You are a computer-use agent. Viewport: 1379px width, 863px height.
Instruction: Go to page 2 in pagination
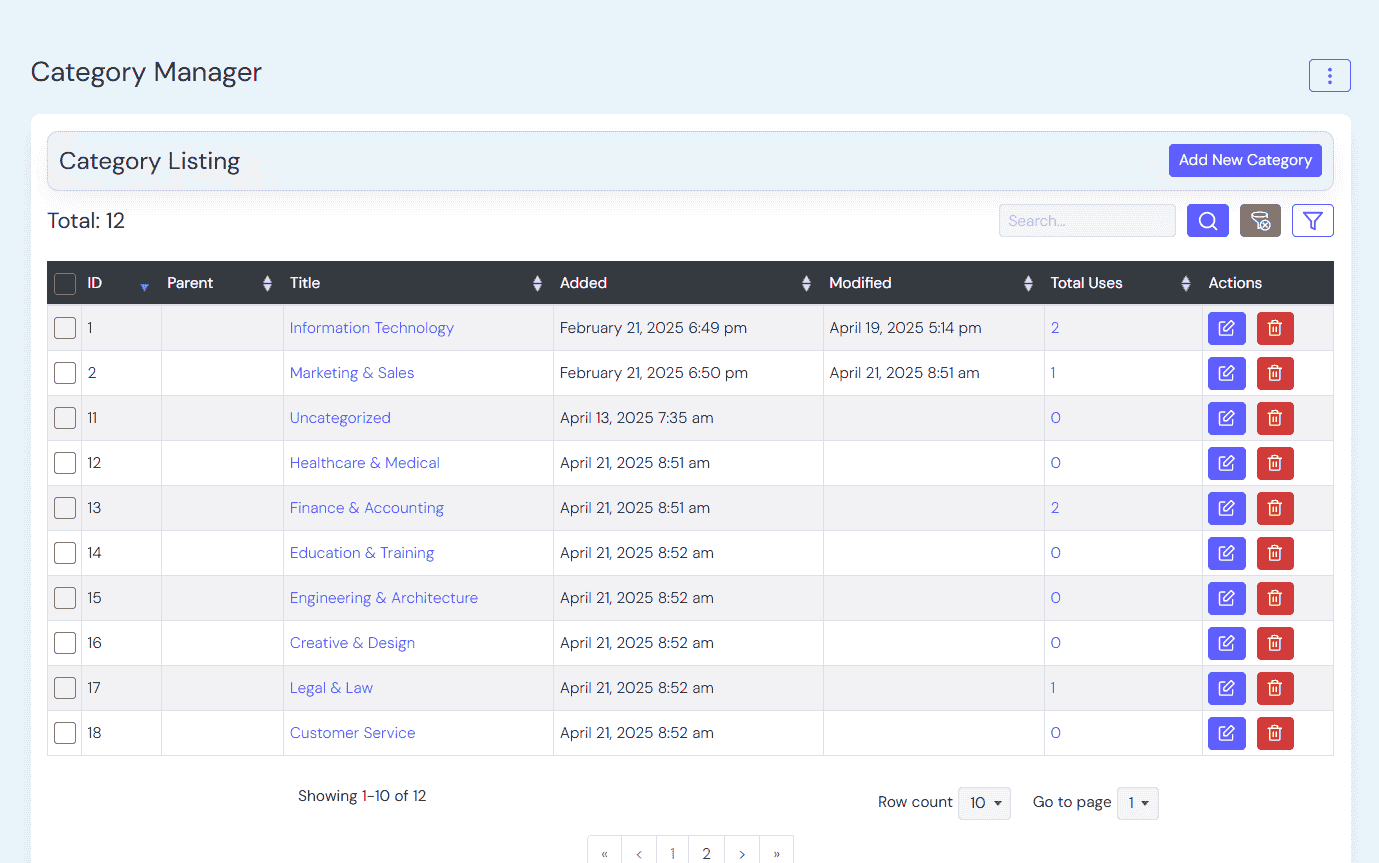[706, 853]
